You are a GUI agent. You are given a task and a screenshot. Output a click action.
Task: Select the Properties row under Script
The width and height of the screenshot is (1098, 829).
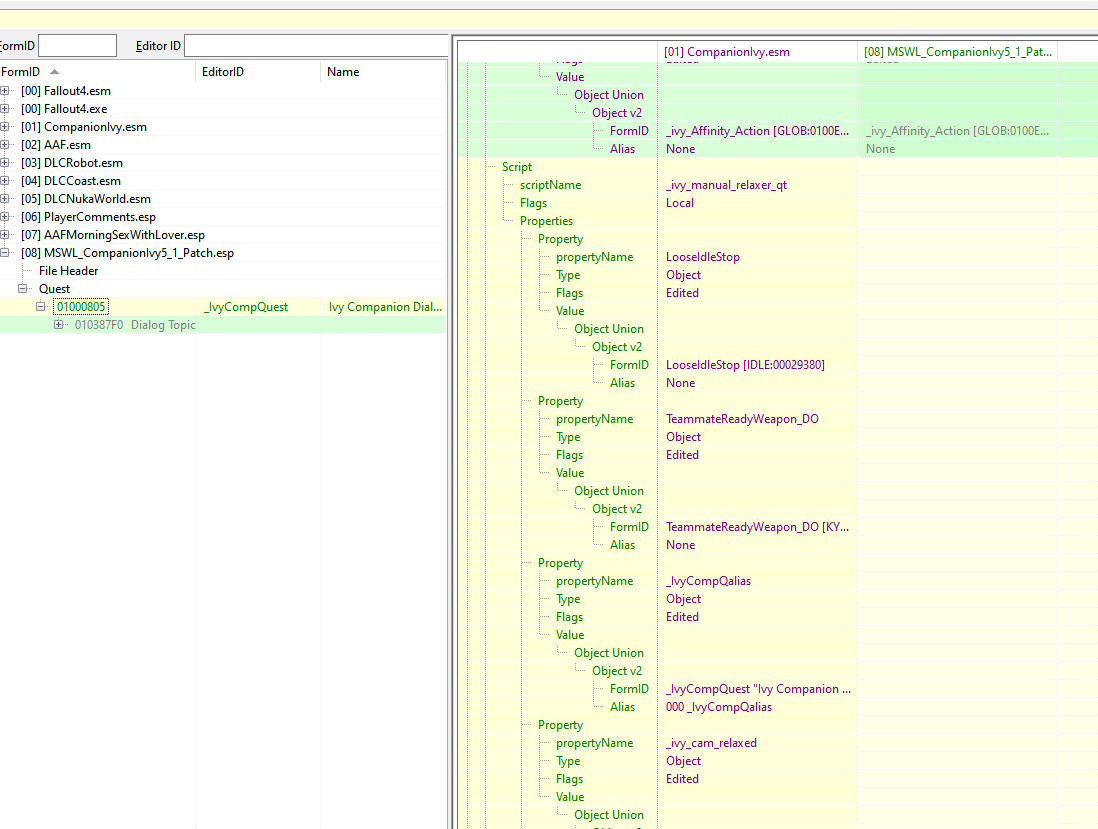tap(546, 221)
